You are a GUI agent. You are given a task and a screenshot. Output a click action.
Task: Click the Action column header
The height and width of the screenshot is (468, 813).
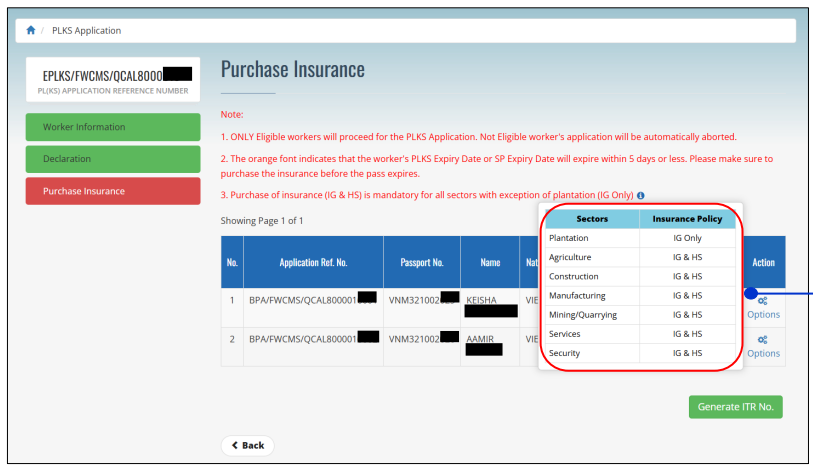click(x=763, y=262)
